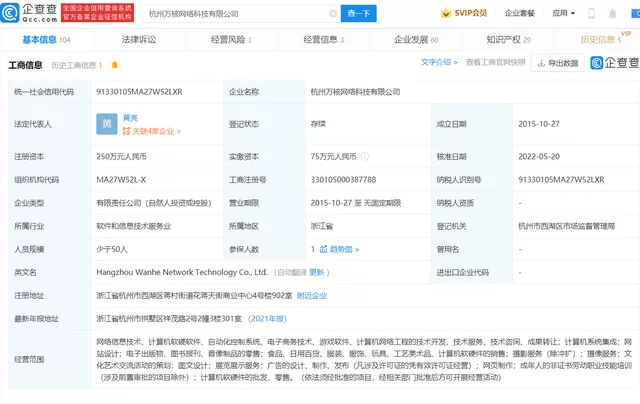Select registration number 330105000387788
Image resolution: width=640 pixels, height=404 pixels.
[x=343, y=180]
